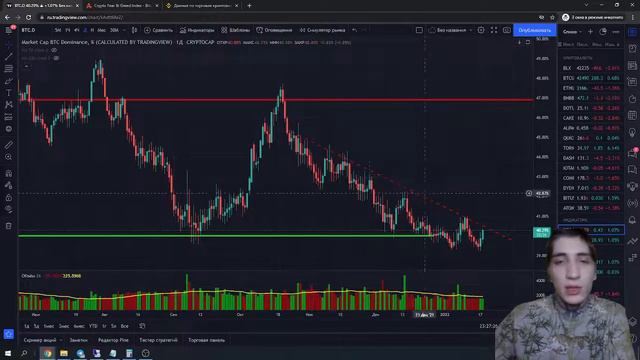Toggle stay-in-drawing-mode icon
Screen dimensions: 640x360
tap(9, 185)
